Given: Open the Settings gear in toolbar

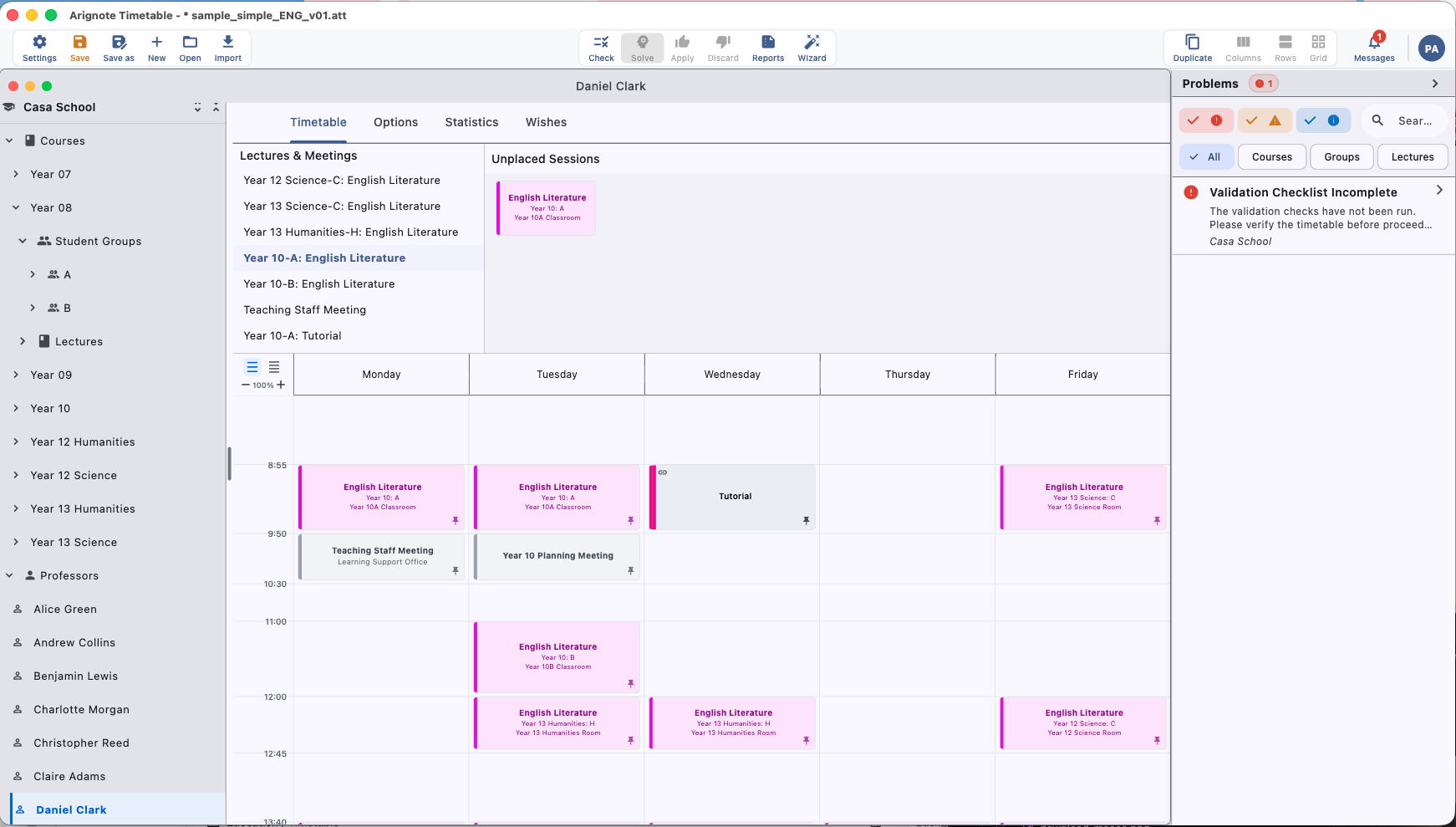Looking at the screenshot, I should click(39, 48).
